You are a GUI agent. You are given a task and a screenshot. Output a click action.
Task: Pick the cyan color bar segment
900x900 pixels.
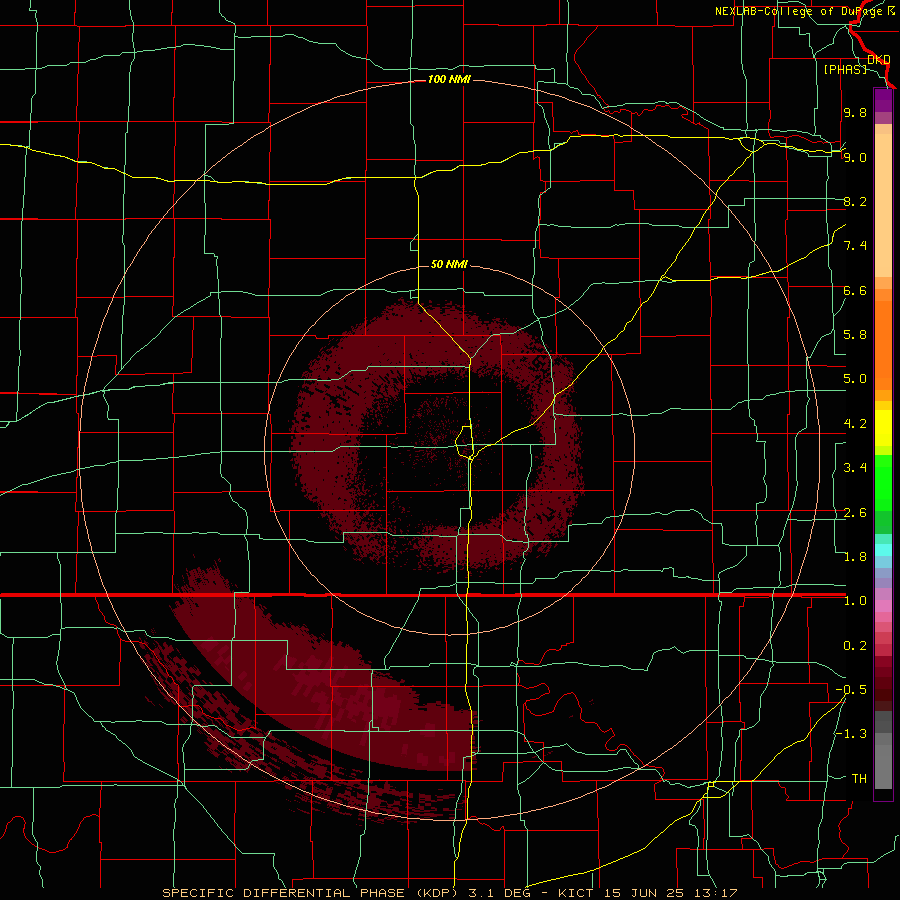[883, 550]
